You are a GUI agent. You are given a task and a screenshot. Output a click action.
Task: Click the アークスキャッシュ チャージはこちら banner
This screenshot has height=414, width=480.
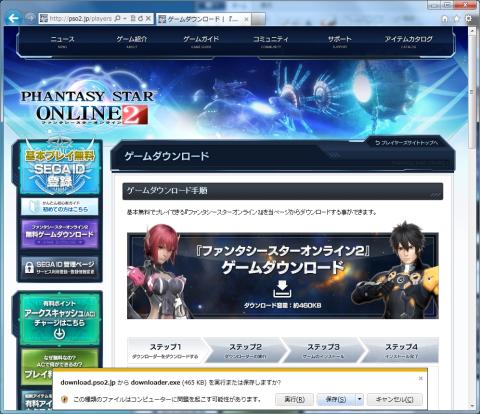pyautogui.click(x=59, y=319)
